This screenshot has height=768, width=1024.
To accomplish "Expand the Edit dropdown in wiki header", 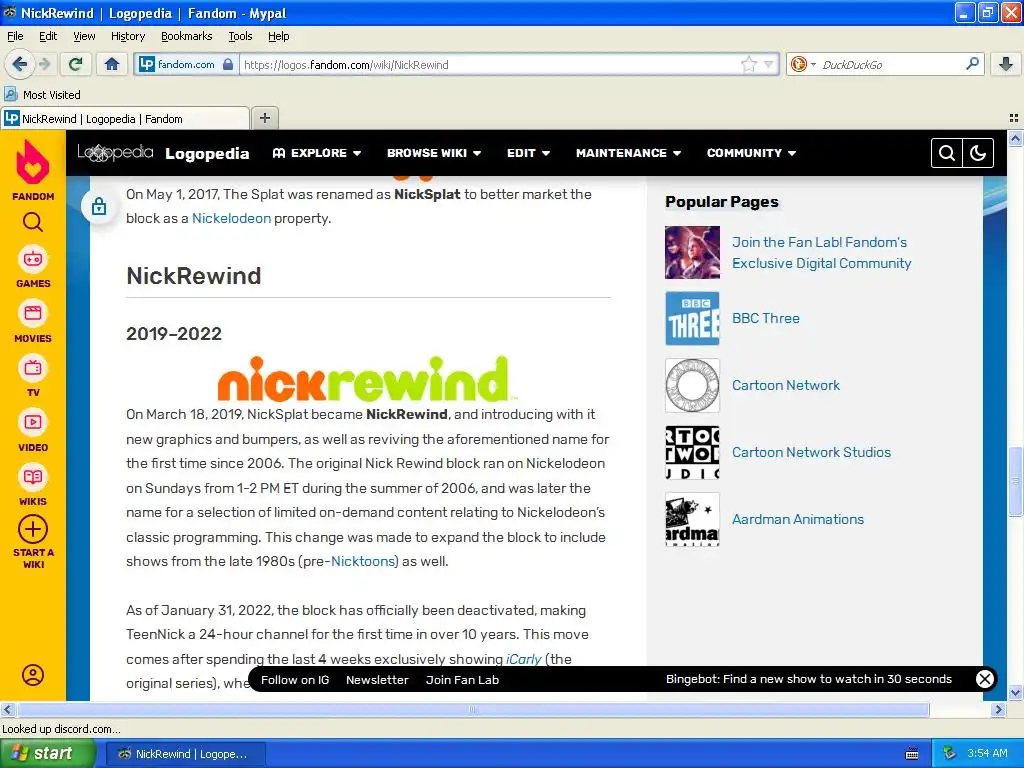I will (528, 153).
